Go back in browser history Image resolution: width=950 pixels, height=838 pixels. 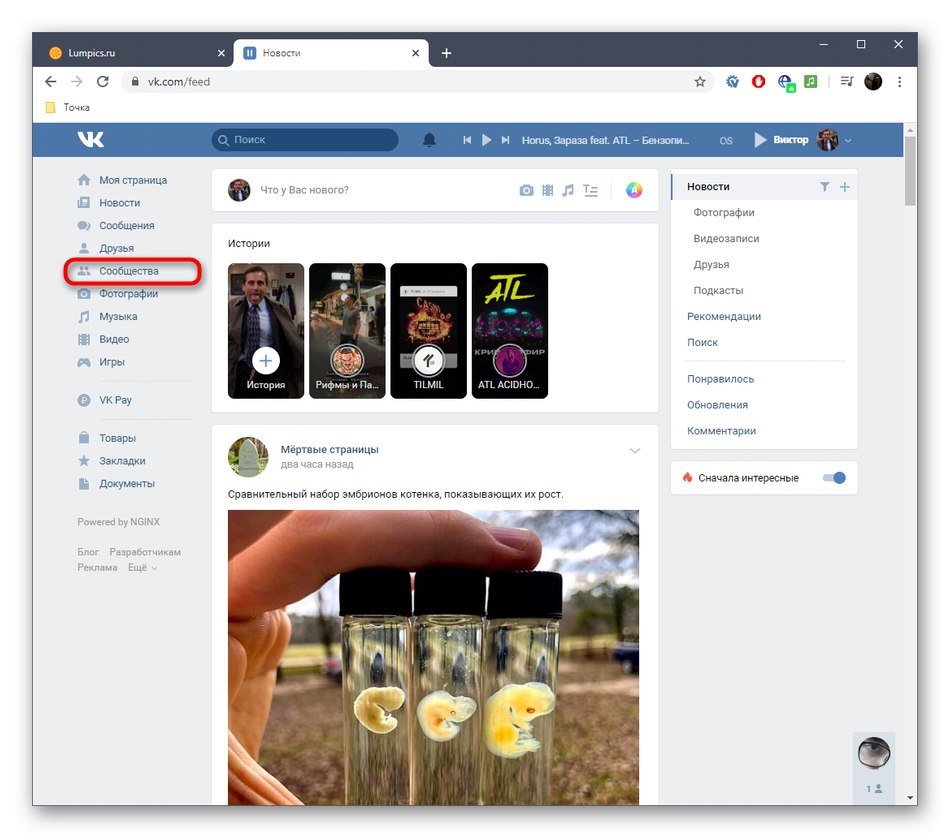tap(50, 81)
